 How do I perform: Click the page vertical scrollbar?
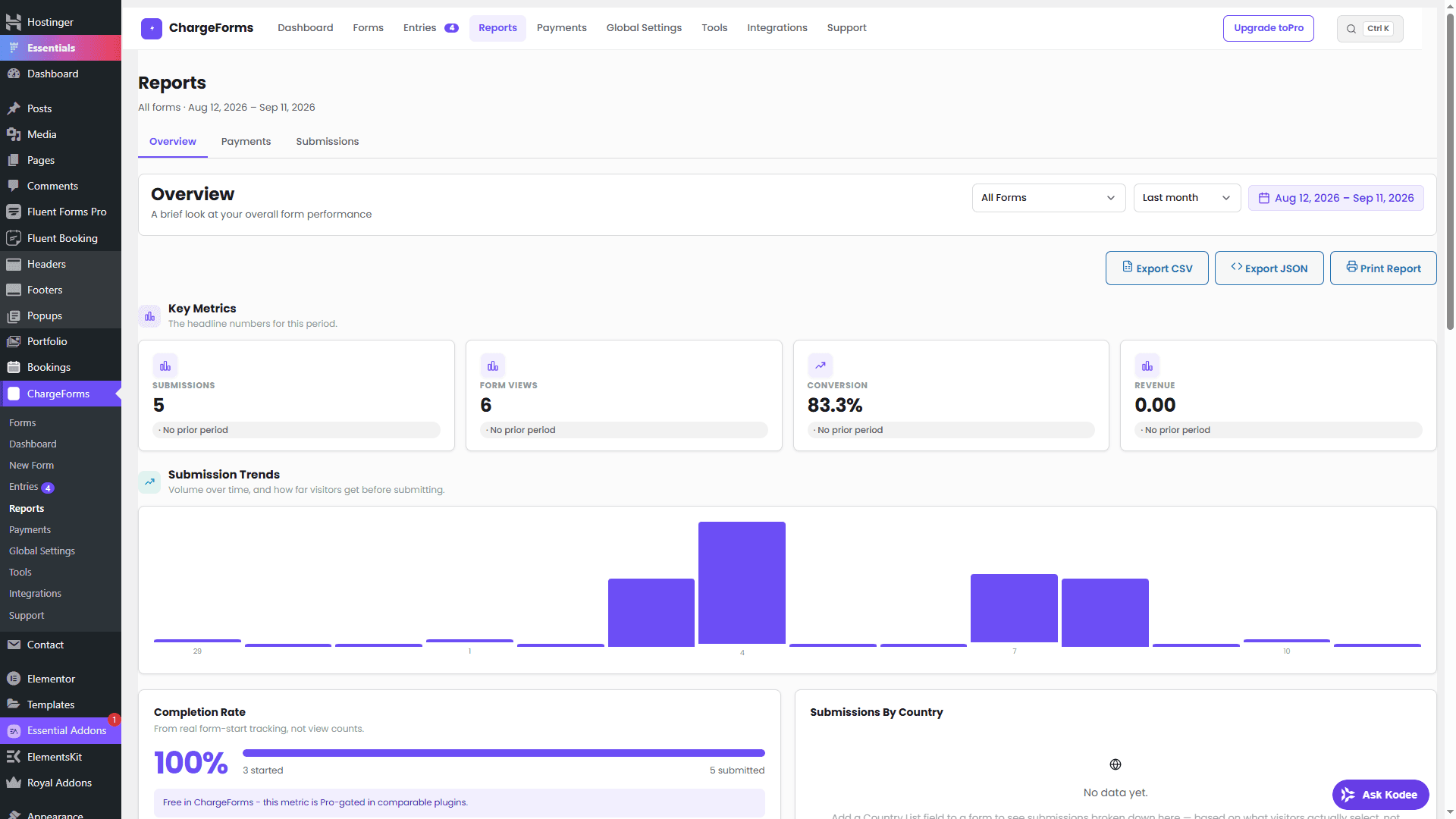point(1450,173)
